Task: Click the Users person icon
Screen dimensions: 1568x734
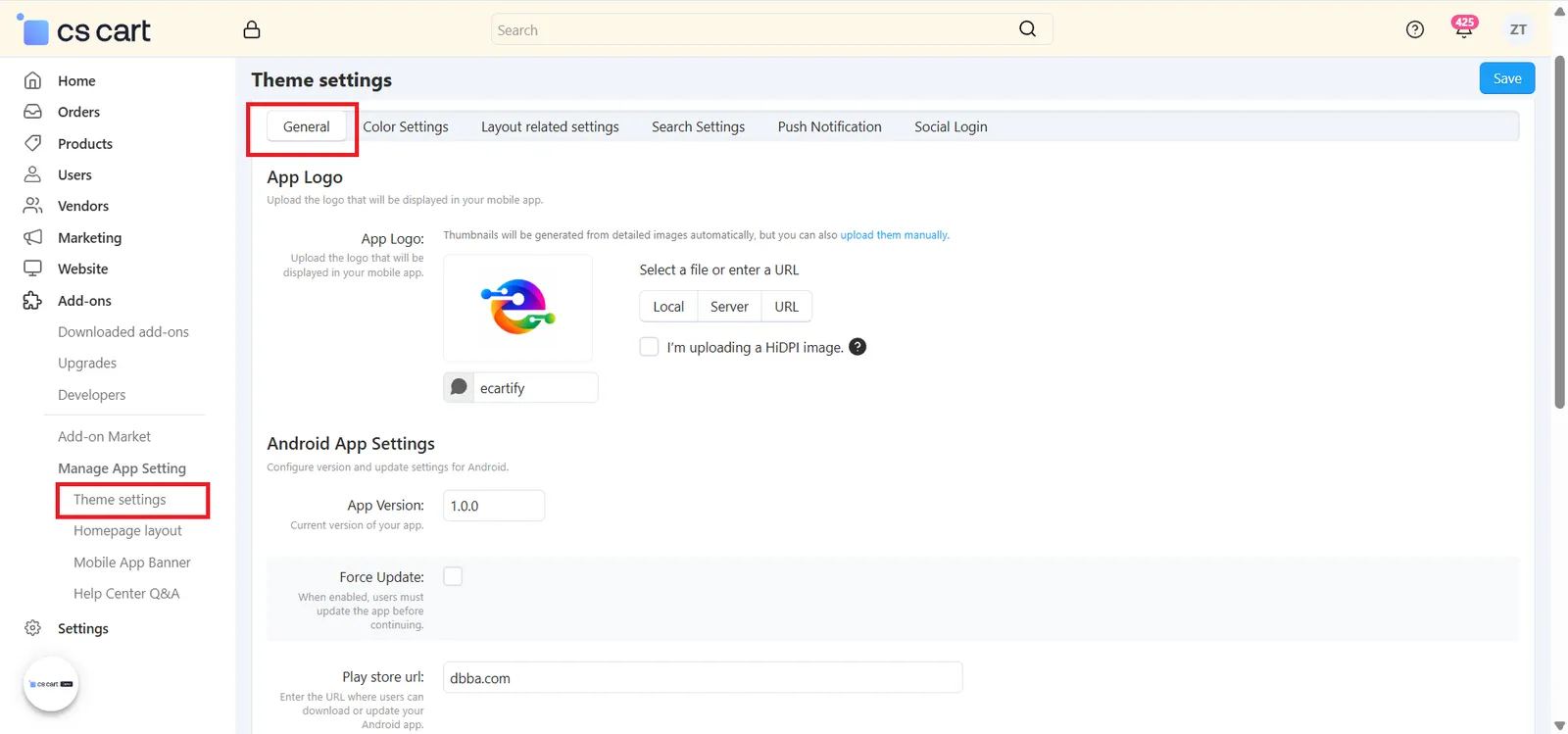Action: 32,174
